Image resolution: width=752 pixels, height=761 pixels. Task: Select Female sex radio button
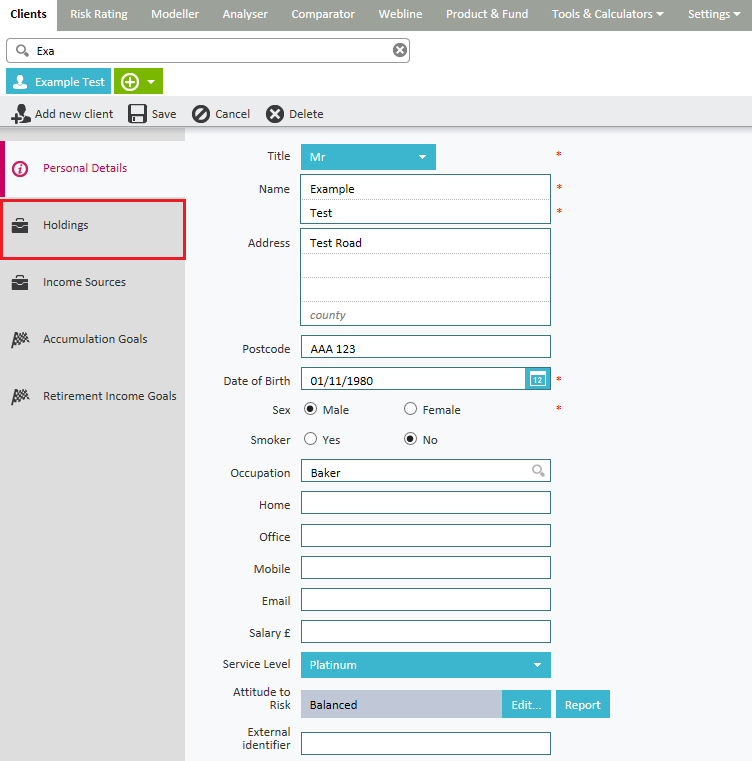[x=410, y=409]
